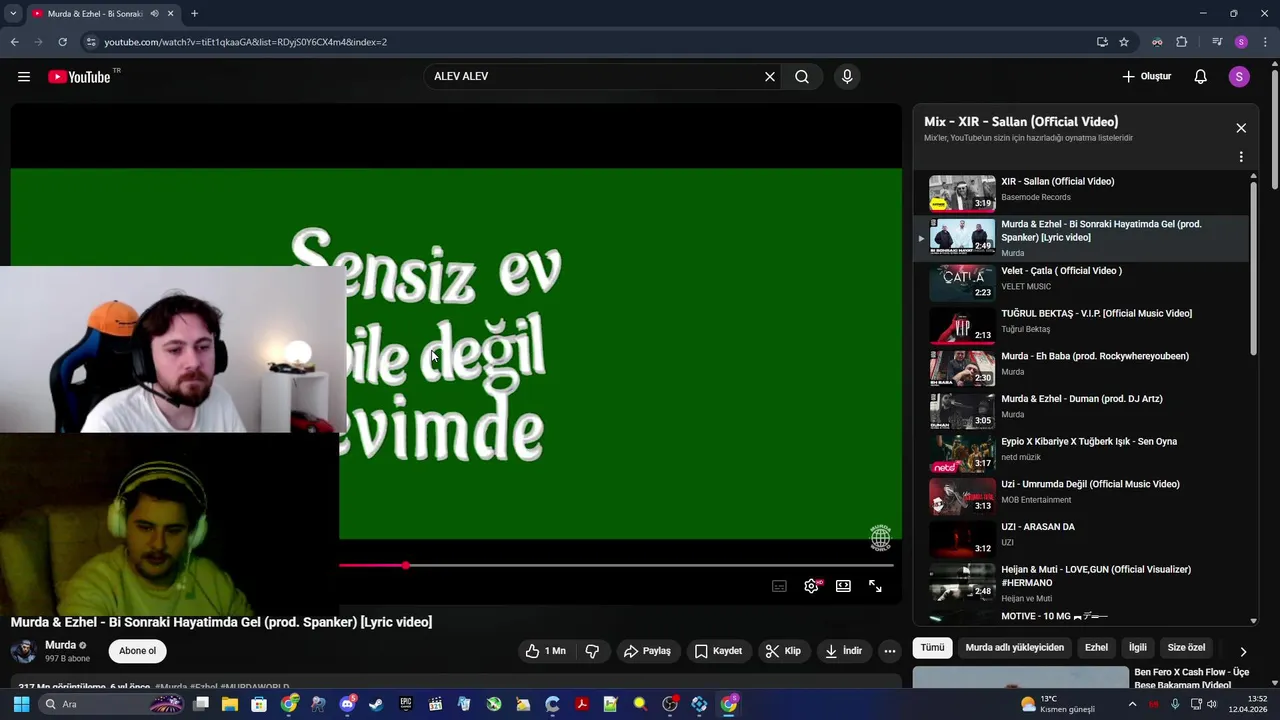Create a clip with Klip
1280x720 pixels.
[783, 651]
